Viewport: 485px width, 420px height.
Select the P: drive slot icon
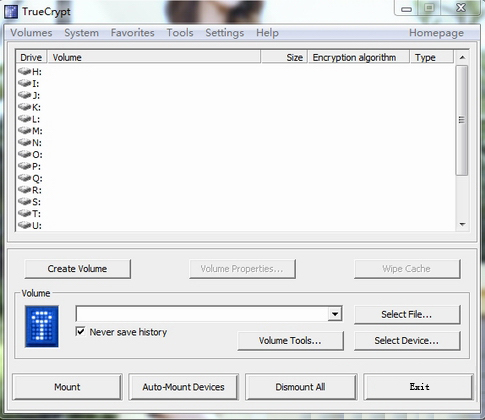click(x=24, y=166)
